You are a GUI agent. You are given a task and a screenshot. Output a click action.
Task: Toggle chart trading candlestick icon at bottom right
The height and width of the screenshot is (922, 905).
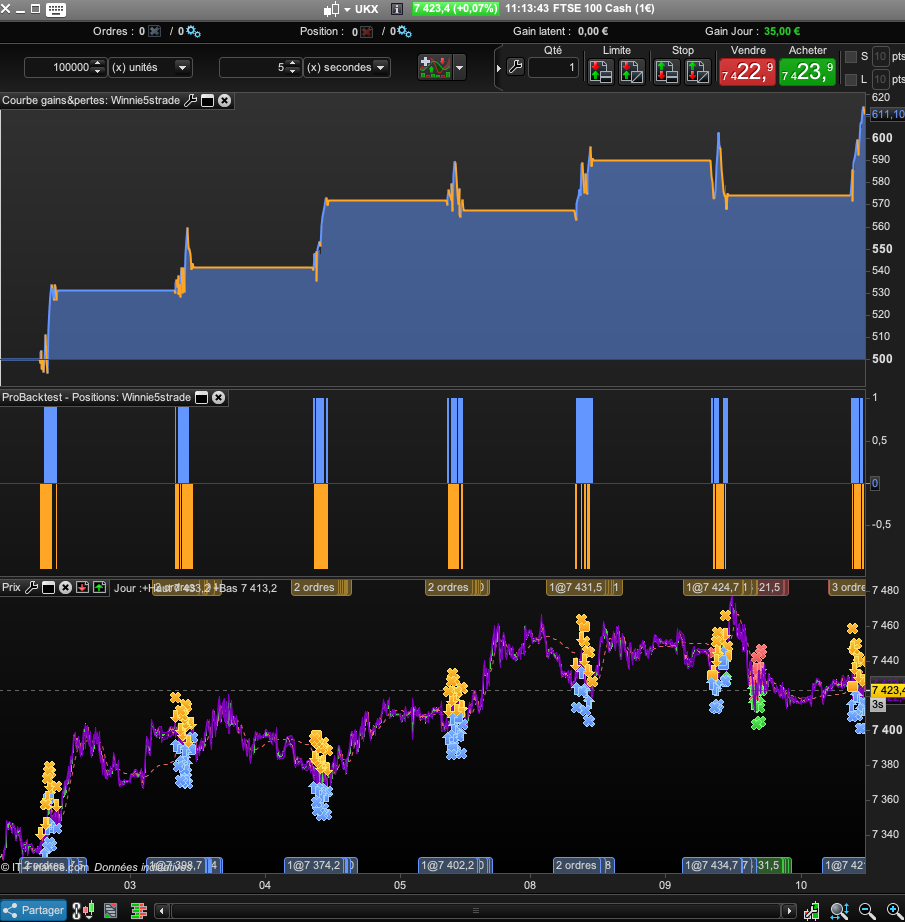coord(812,911)
